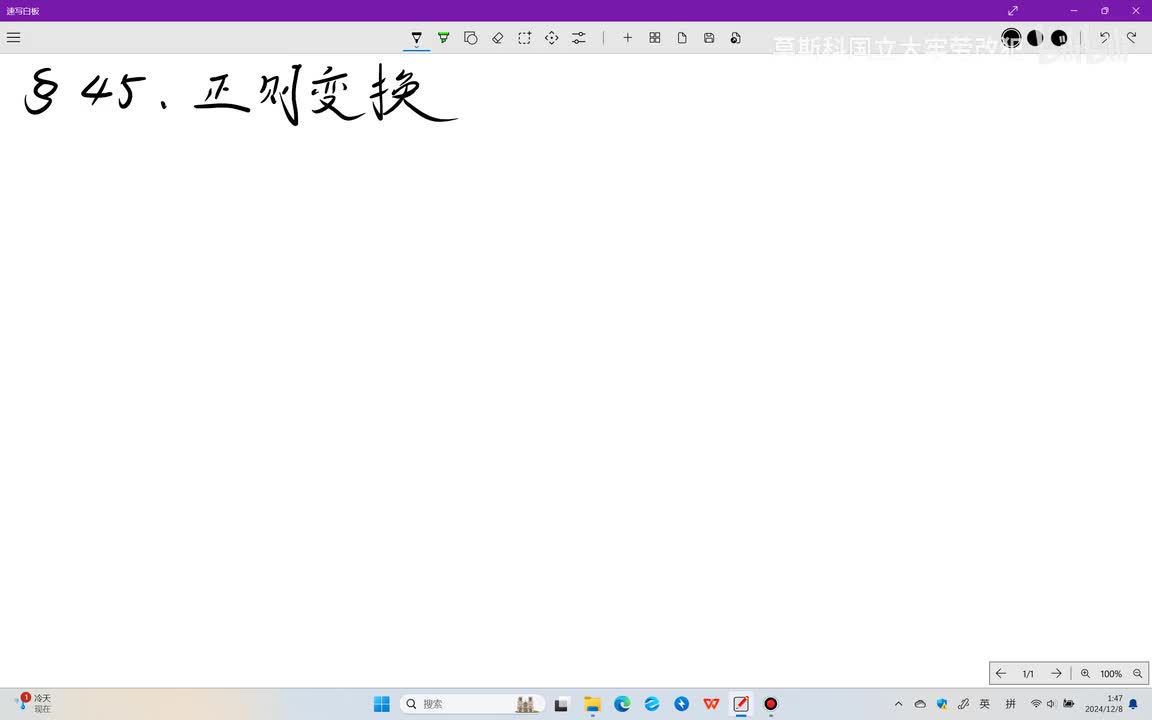Enter fullscreen with diagonal arrows icon
The image size is (1152, 720).
click(1012, 10)
